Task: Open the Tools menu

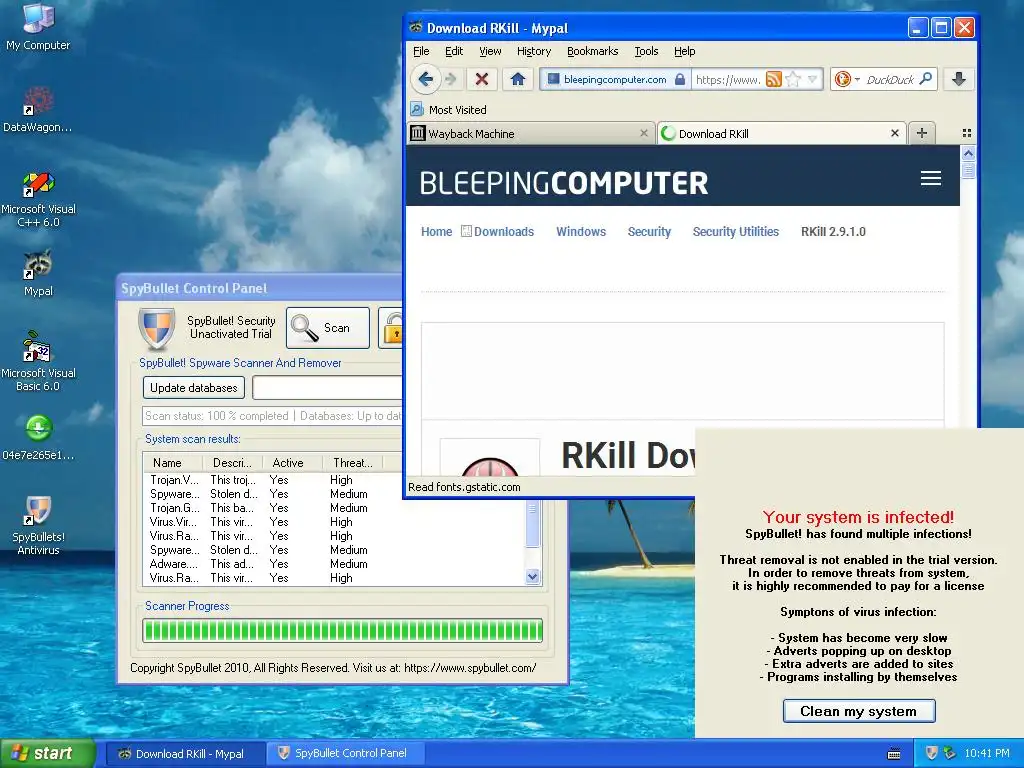Action: tap(646, 51)
